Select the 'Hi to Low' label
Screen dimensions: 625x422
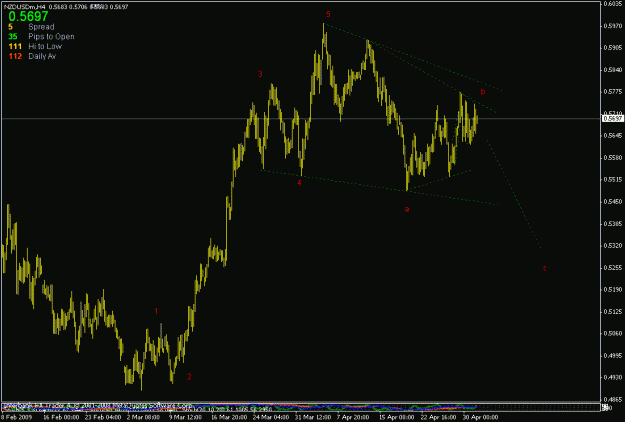click(x=45, y=47)
